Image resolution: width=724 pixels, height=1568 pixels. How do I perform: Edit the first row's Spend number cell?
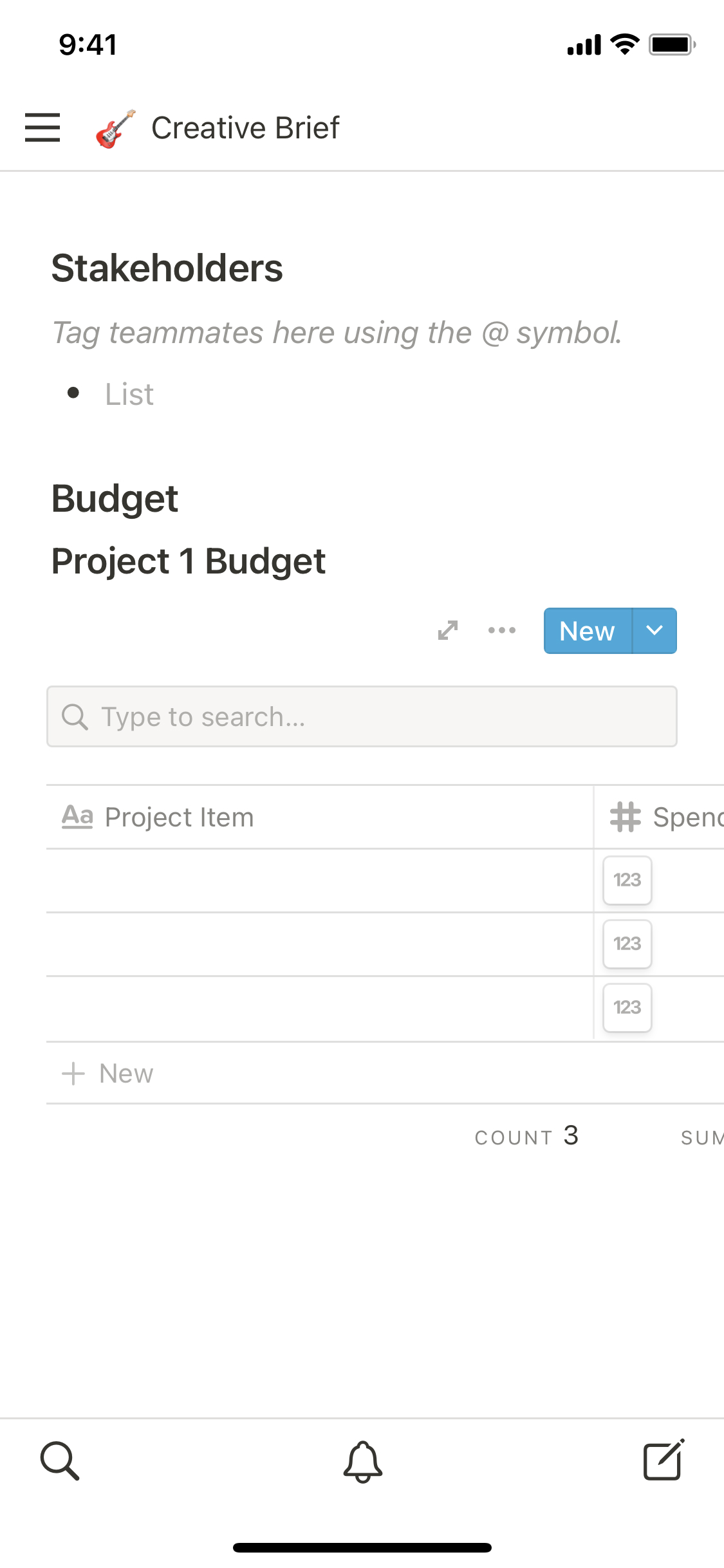[627, 880]
